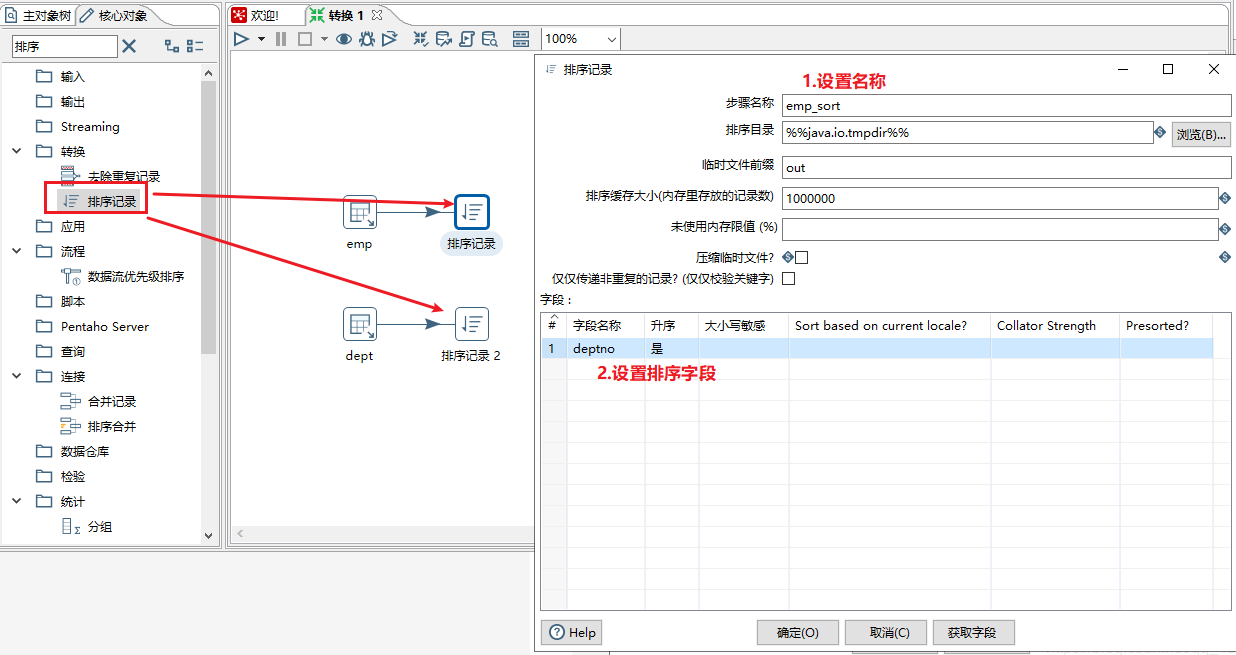The width and height of the screenshot is (1236, 655).
Task: Select the 分组 step
Action: 100,526
